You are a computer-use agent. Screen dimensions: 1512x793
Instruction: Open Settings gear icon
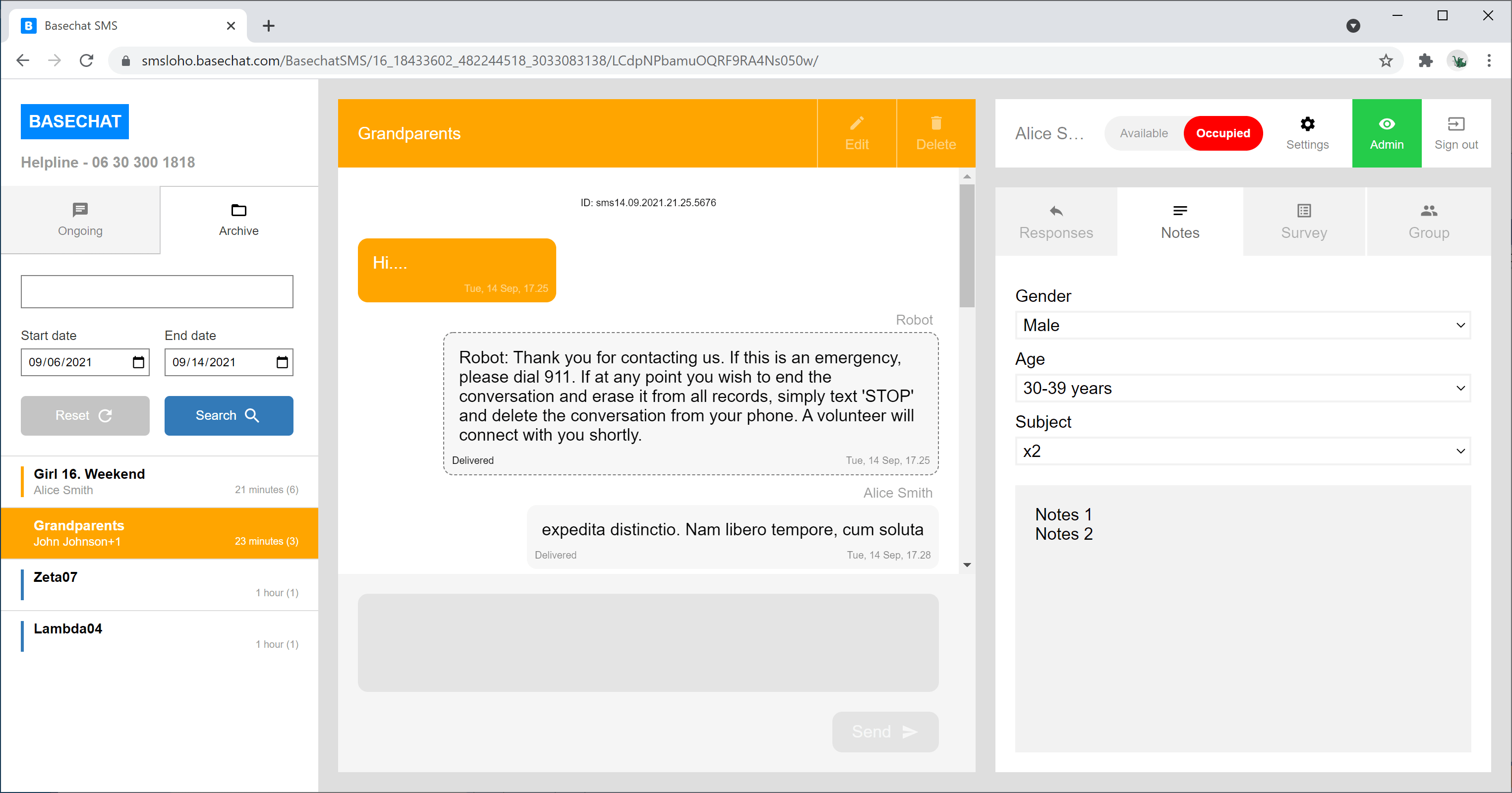pyautogui.click(x=1307, y=124)
